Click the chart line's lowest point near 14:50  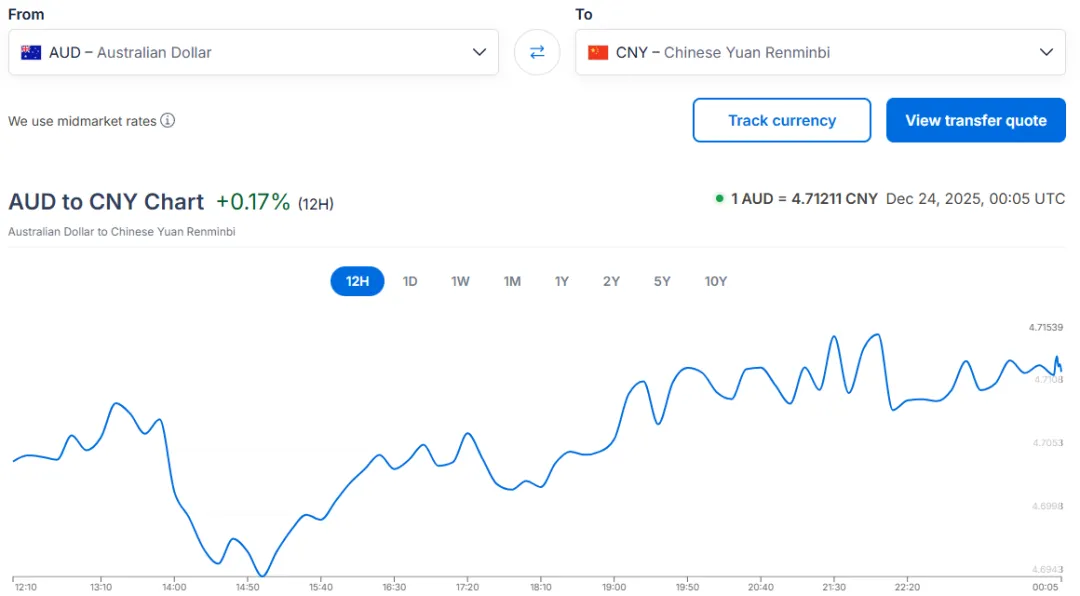pos(262,575)
